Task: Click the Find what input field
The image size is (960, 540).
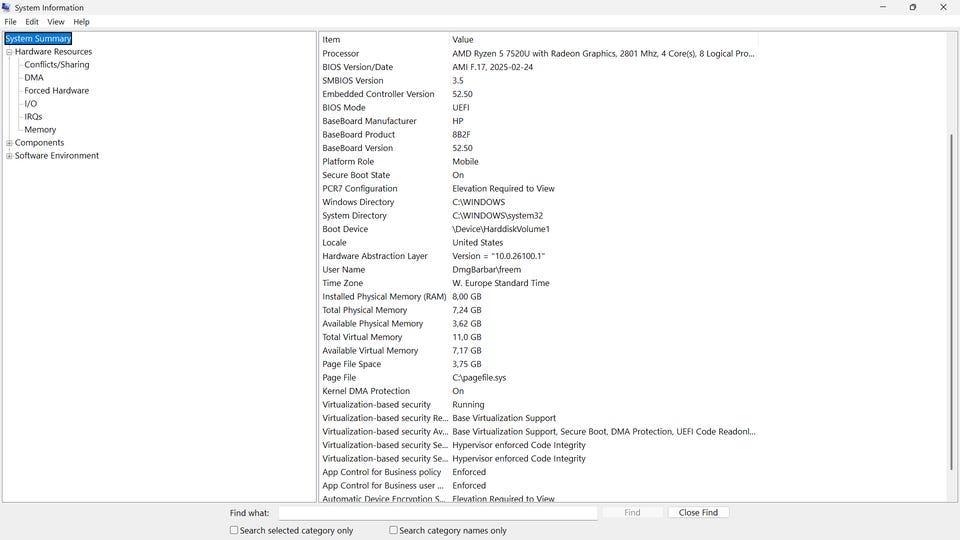Action: click(x=438, y=512)
